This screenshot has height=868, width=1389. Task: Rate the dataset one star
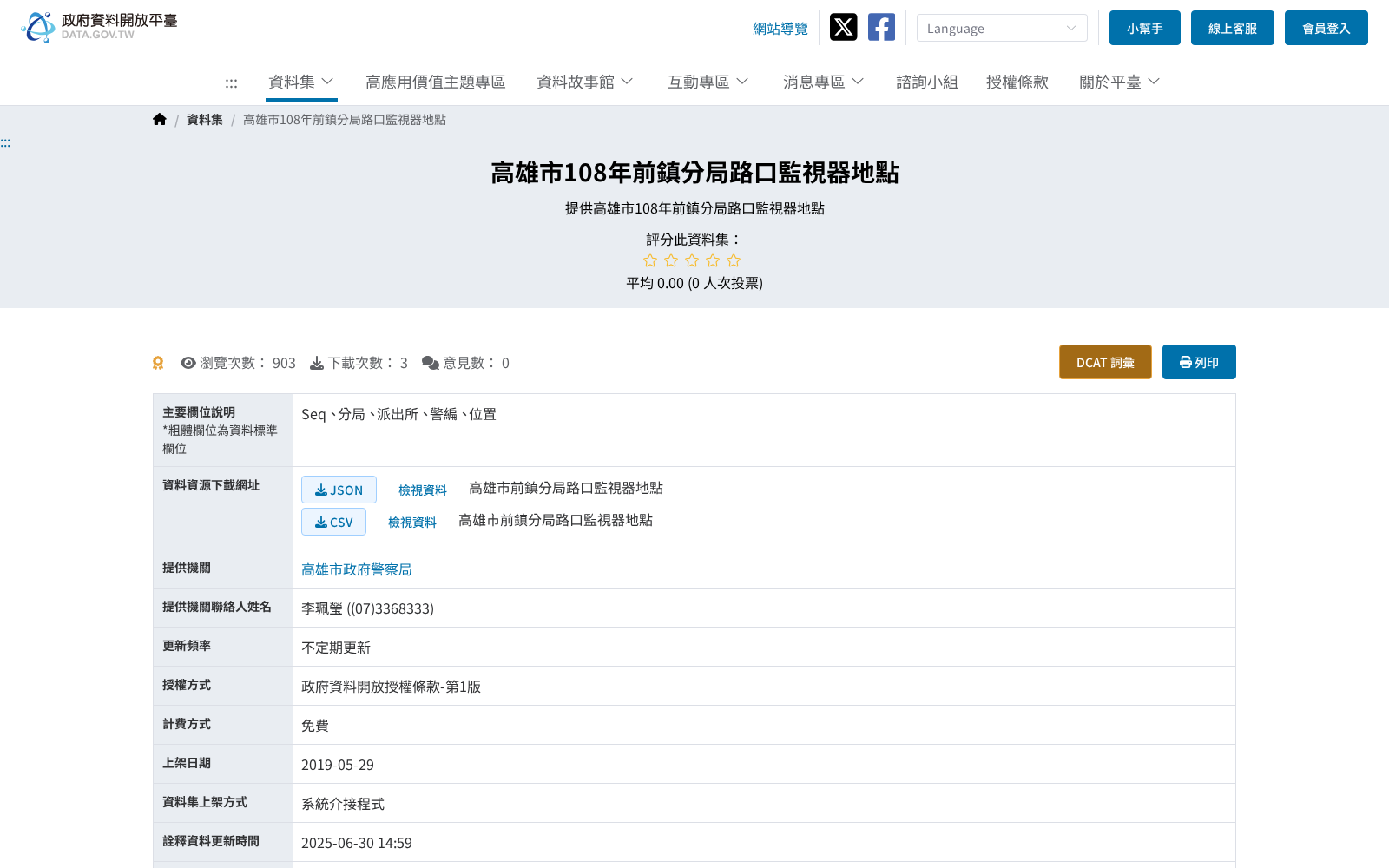pyautogui.click(x=650, y=260)
